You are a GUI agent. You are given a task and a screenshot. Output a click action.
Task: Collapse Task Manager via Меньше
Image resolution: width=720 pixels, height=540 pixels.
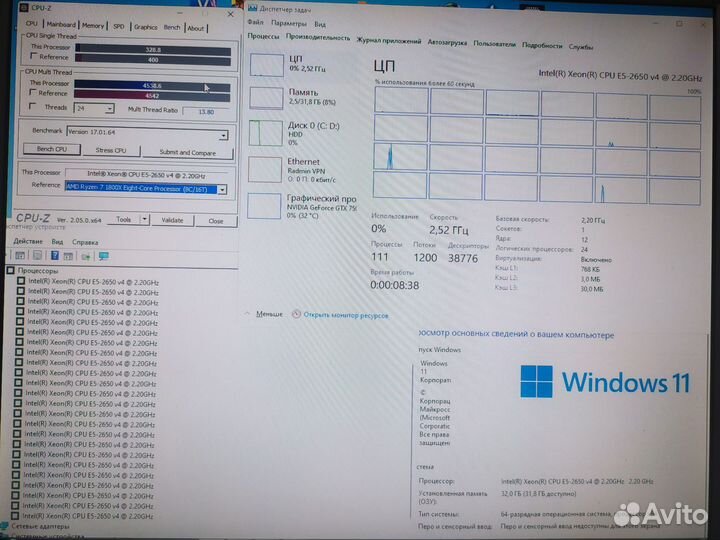269,314
